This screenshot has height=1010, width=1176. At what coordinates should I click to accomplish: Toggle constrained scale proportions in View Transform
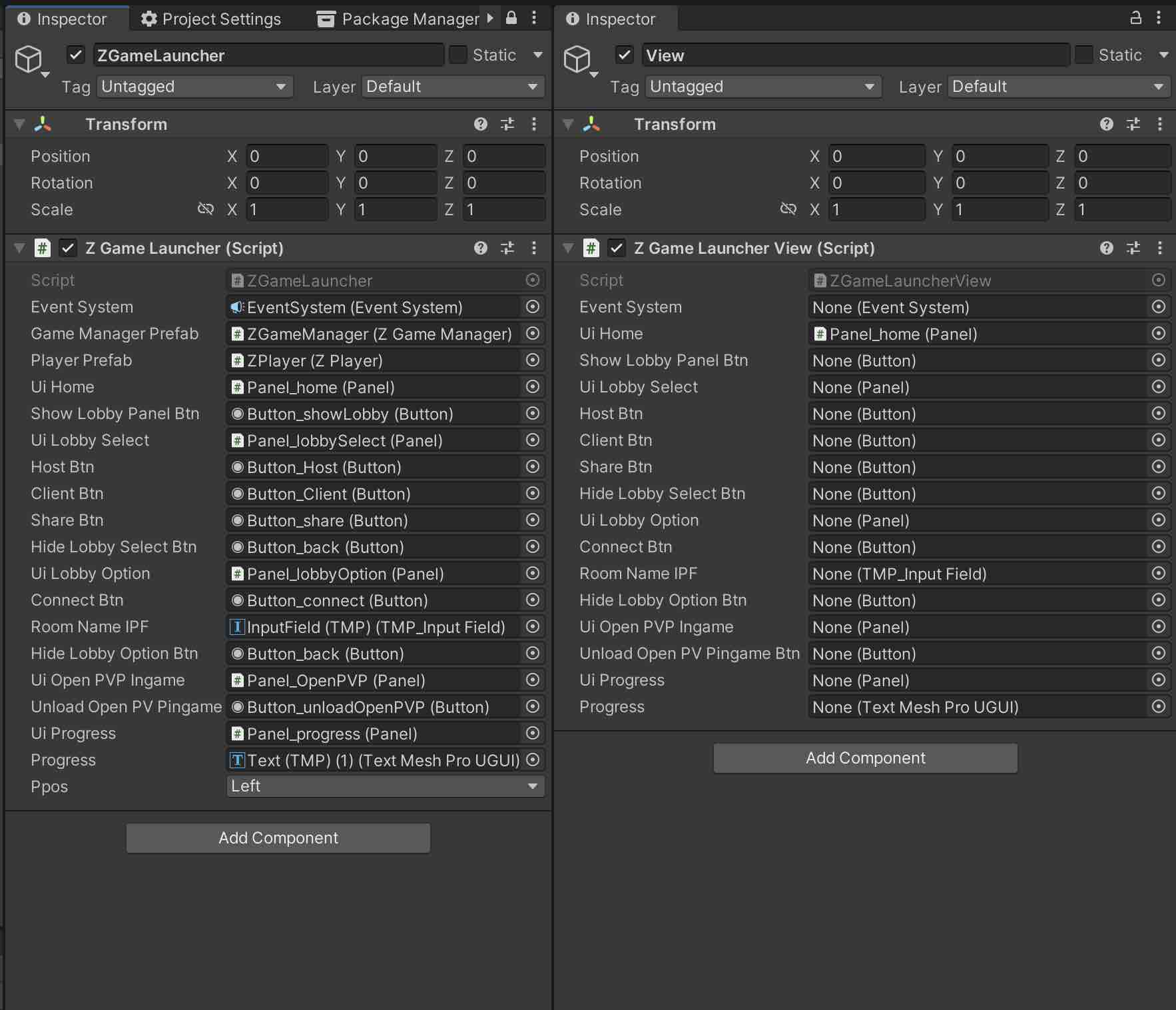788,209
